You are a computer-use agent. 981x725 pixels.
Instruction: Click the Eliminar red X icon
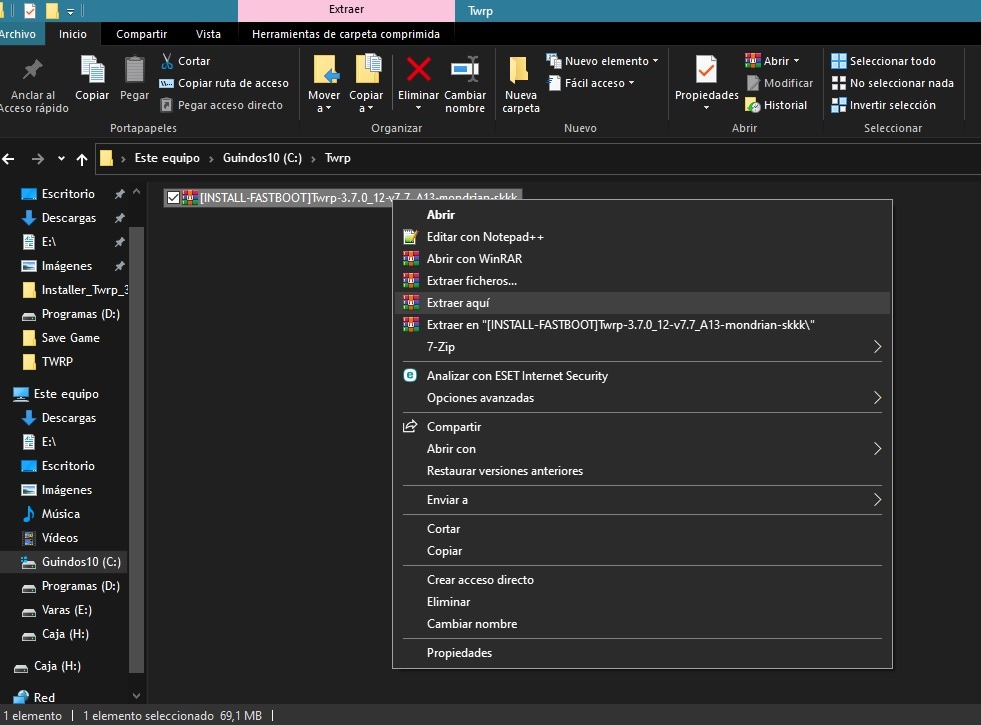tap(418, 70)
